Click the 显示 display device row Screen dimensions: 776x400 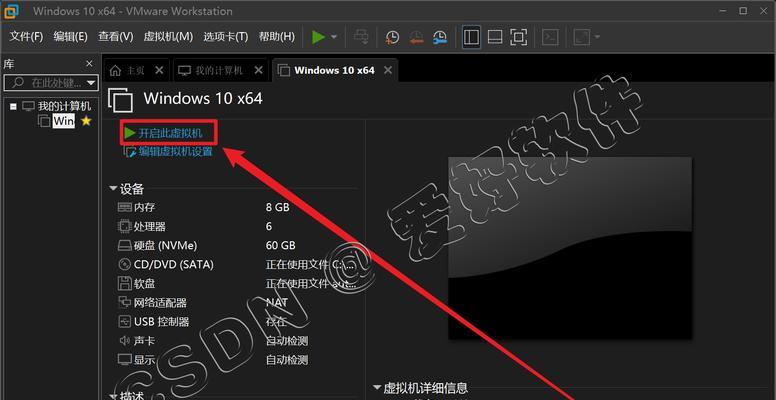point(237,360)
